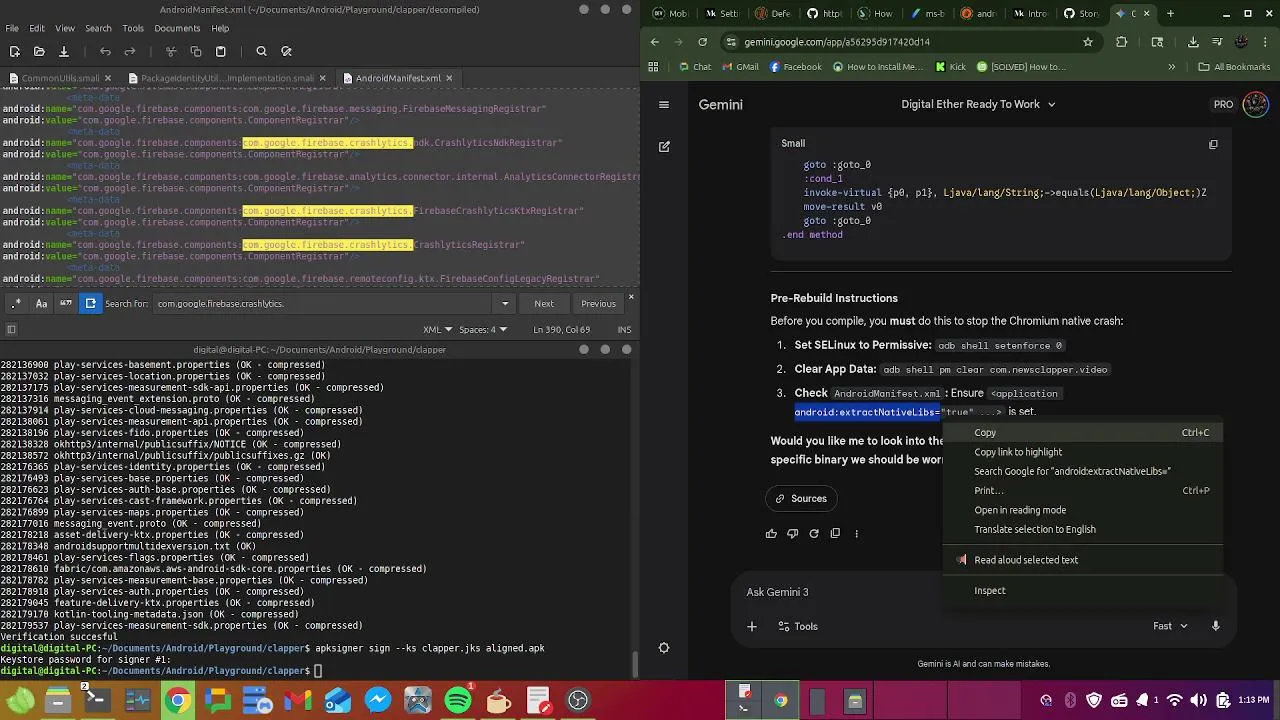Switch to PackageIdentityUtil Implementation.smali tab
Viewport: 1280px width, 720px height.
tap(227, 78)
